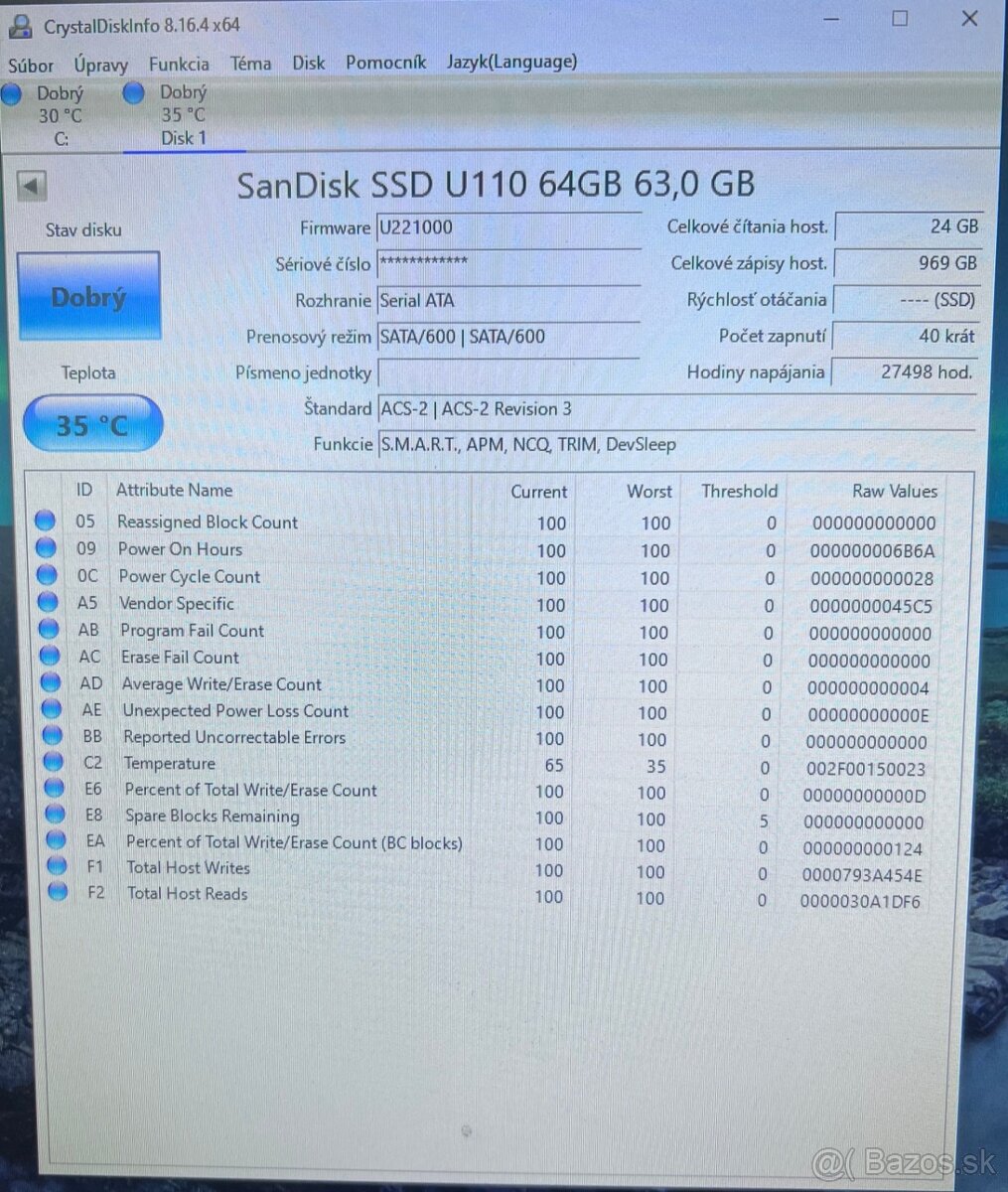Click status circle for EA BC blocks row
The height and width of the screenshot is (1192, 1008).
pos(57,840)
